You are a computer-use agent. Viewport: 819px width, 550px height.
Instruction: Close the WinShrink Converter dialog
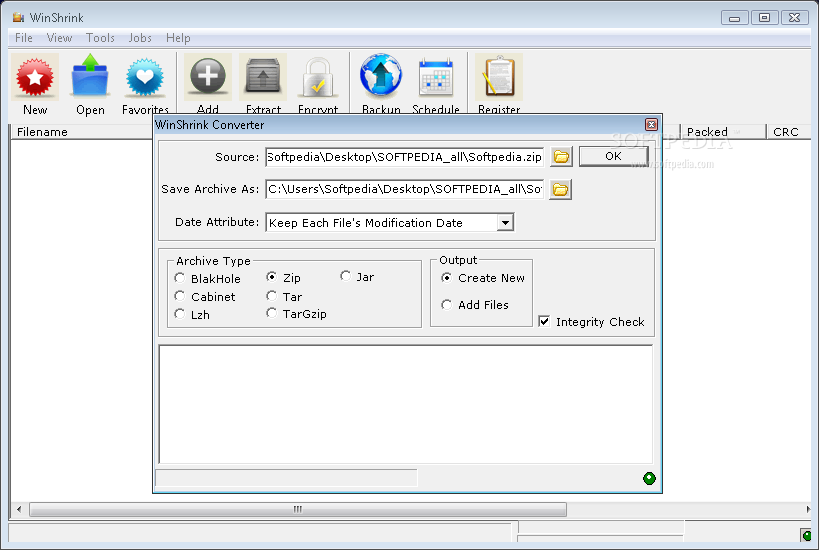651,124
